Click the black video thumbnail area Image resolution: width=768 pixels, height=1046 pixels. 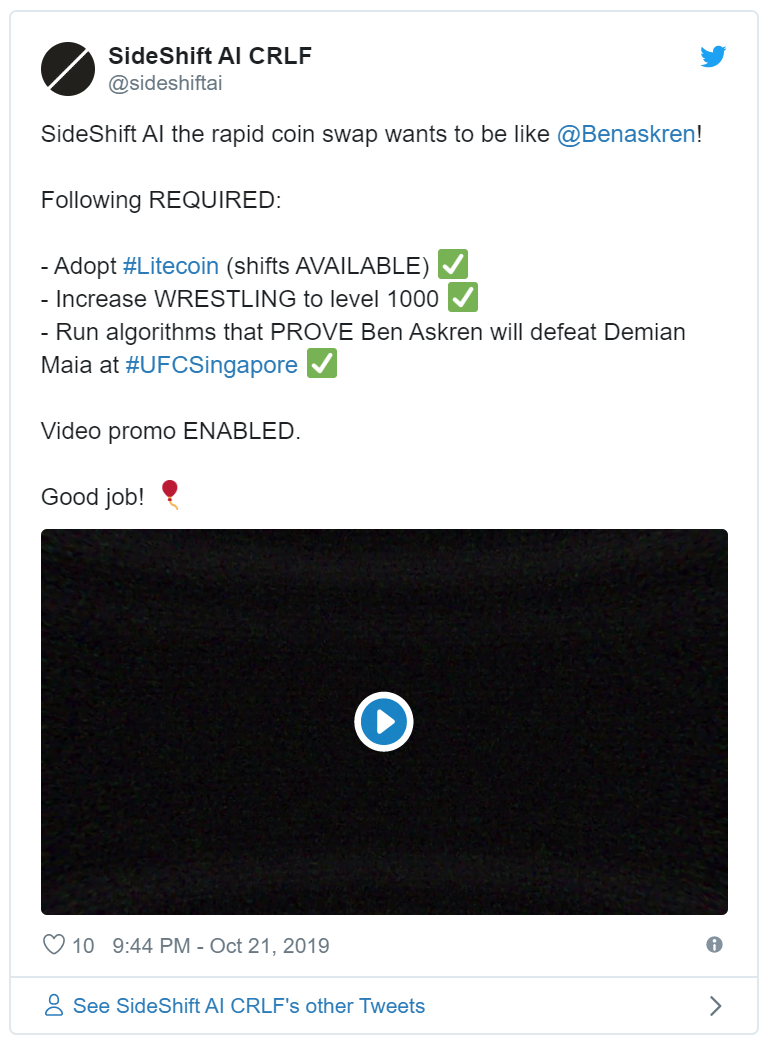tap(384, 722)
